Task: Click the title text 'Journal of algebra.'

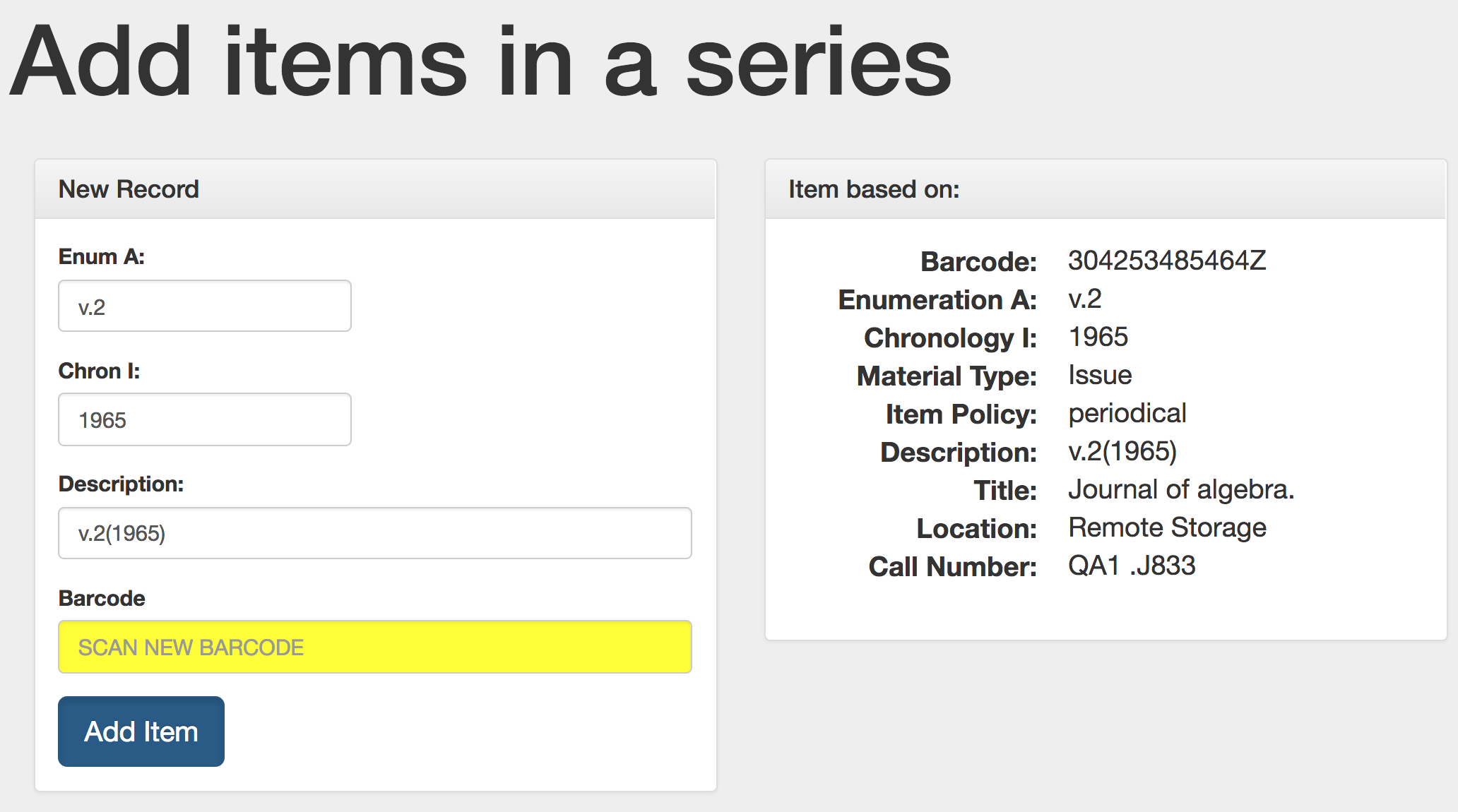Action: click(1181, 489)
